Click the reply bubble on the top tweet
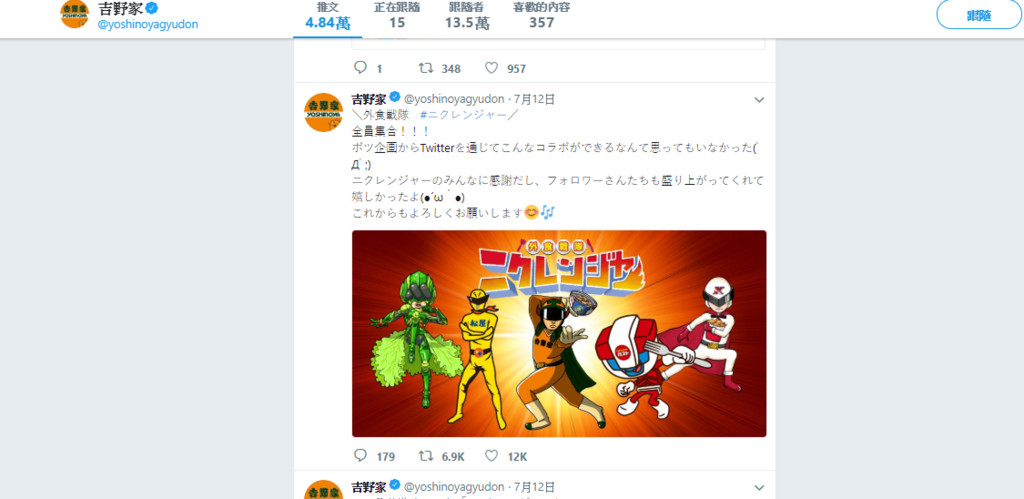Viewport: 1024px width, 499px height. (x=360, y=68)
